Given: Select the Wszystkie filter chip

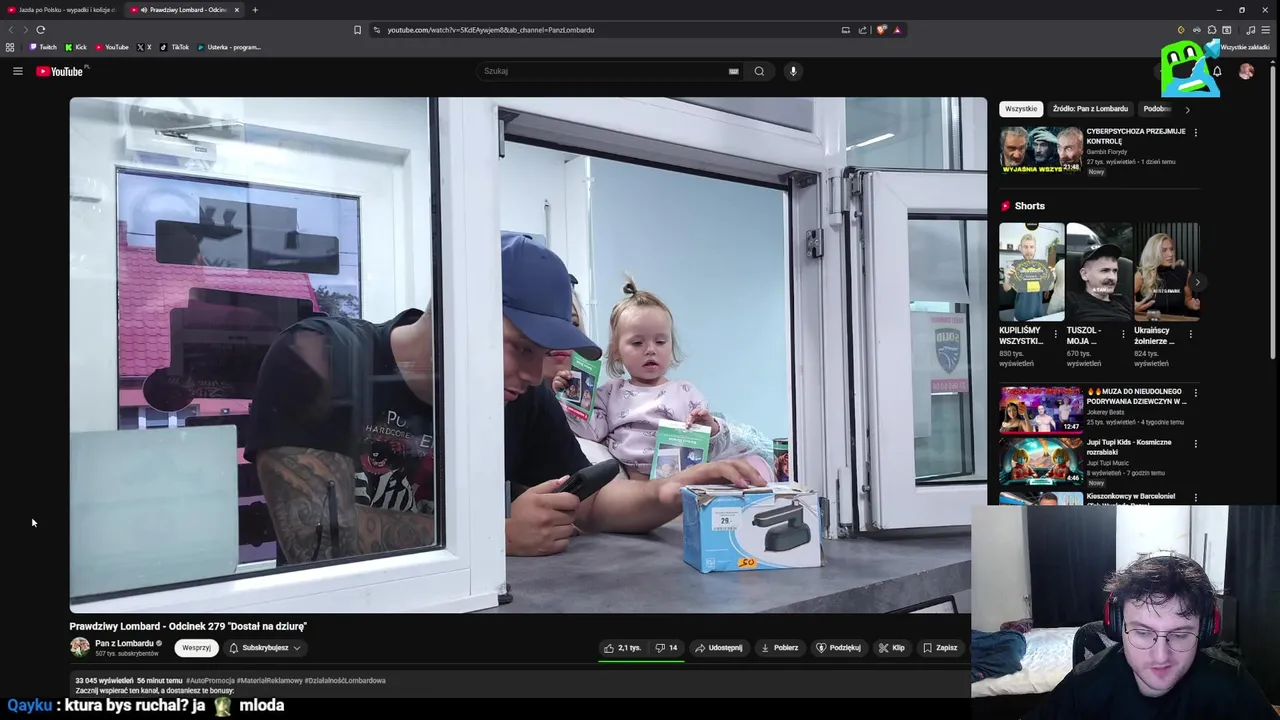Looking at the screenshot, I should 1021,109.
